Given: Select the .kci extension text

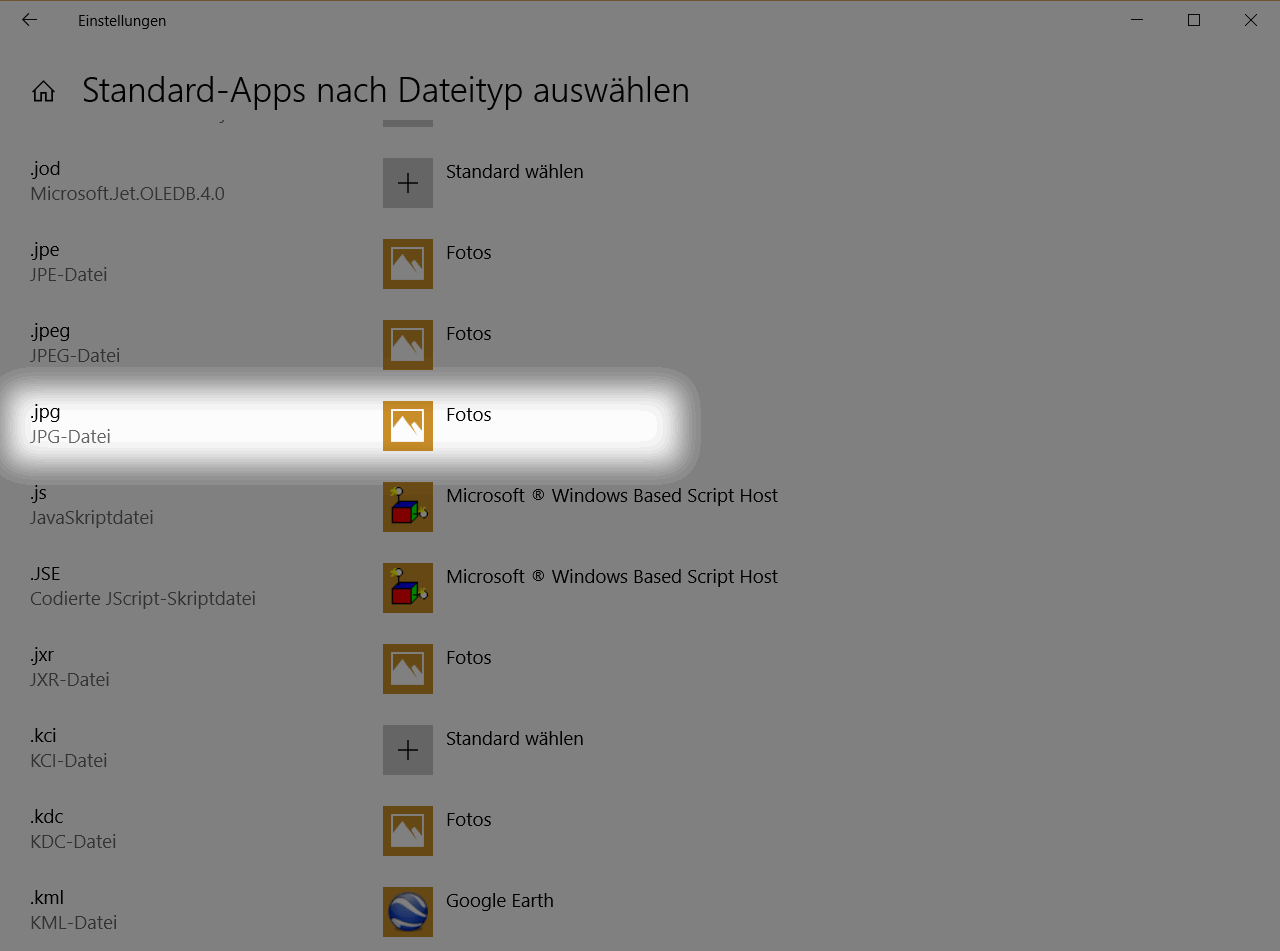Looking at the screenshot, I should click(x=43, y=736).
